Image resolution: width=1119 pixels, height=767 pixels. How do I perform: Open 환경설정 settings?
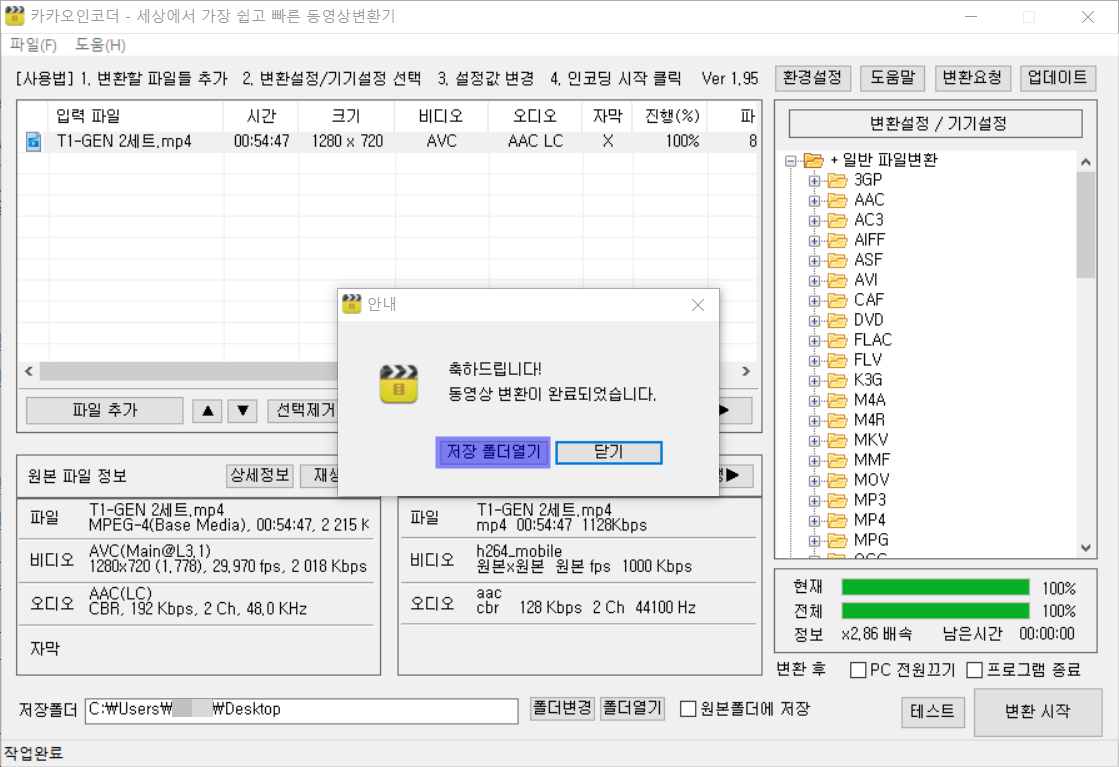pos(812,78)
